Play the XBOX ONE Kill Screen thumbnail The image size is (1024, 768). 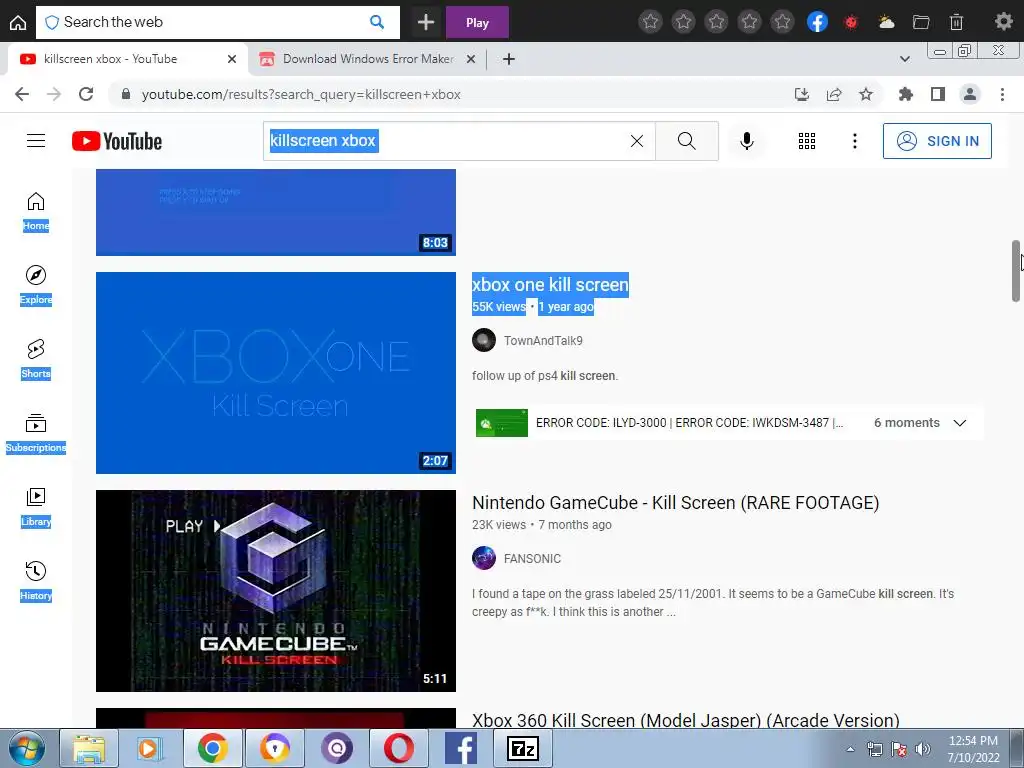click(x=276, y=373)
